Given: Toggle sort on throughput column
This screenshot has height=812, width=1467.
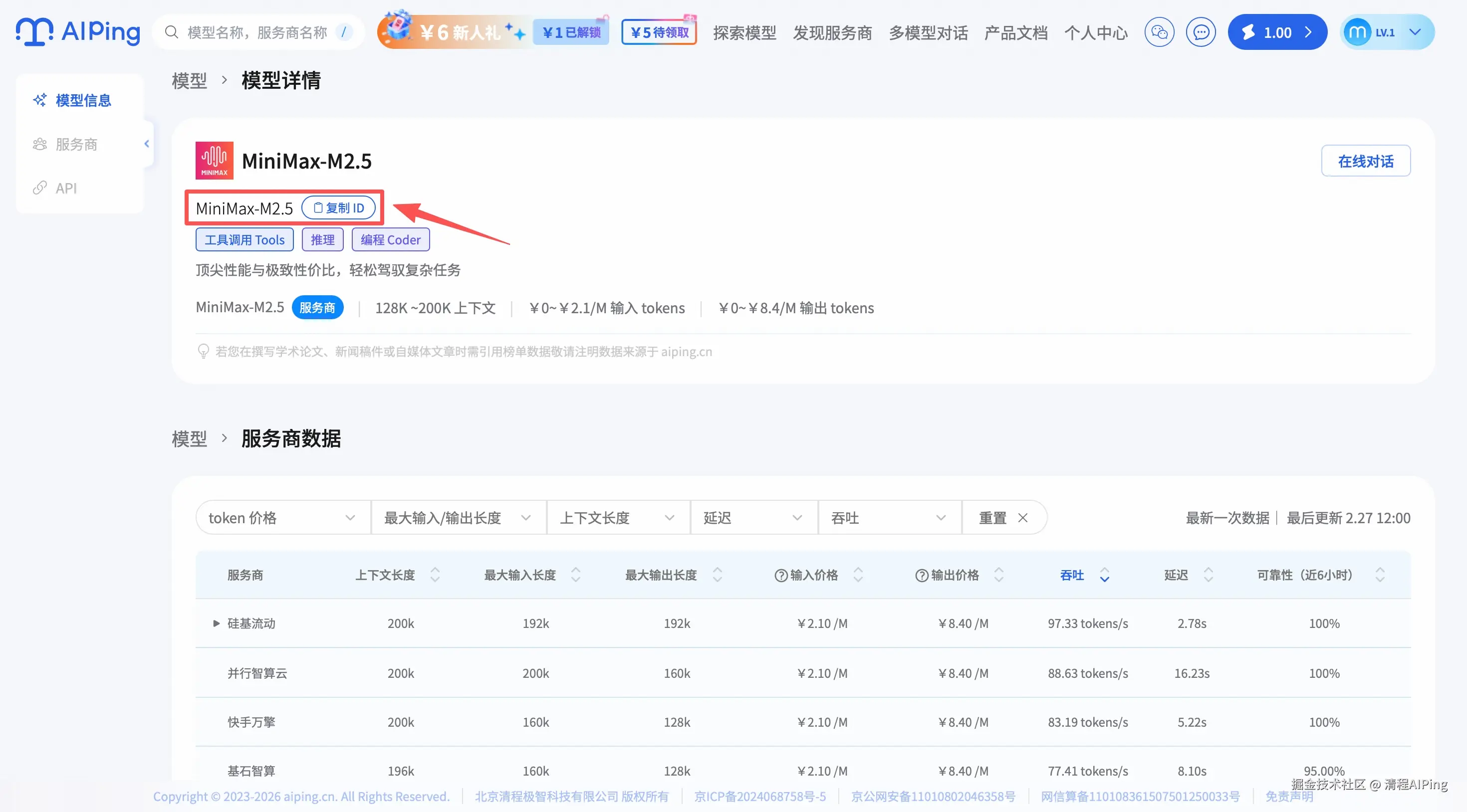Looking at the screenshot, I should (1104, 575).
